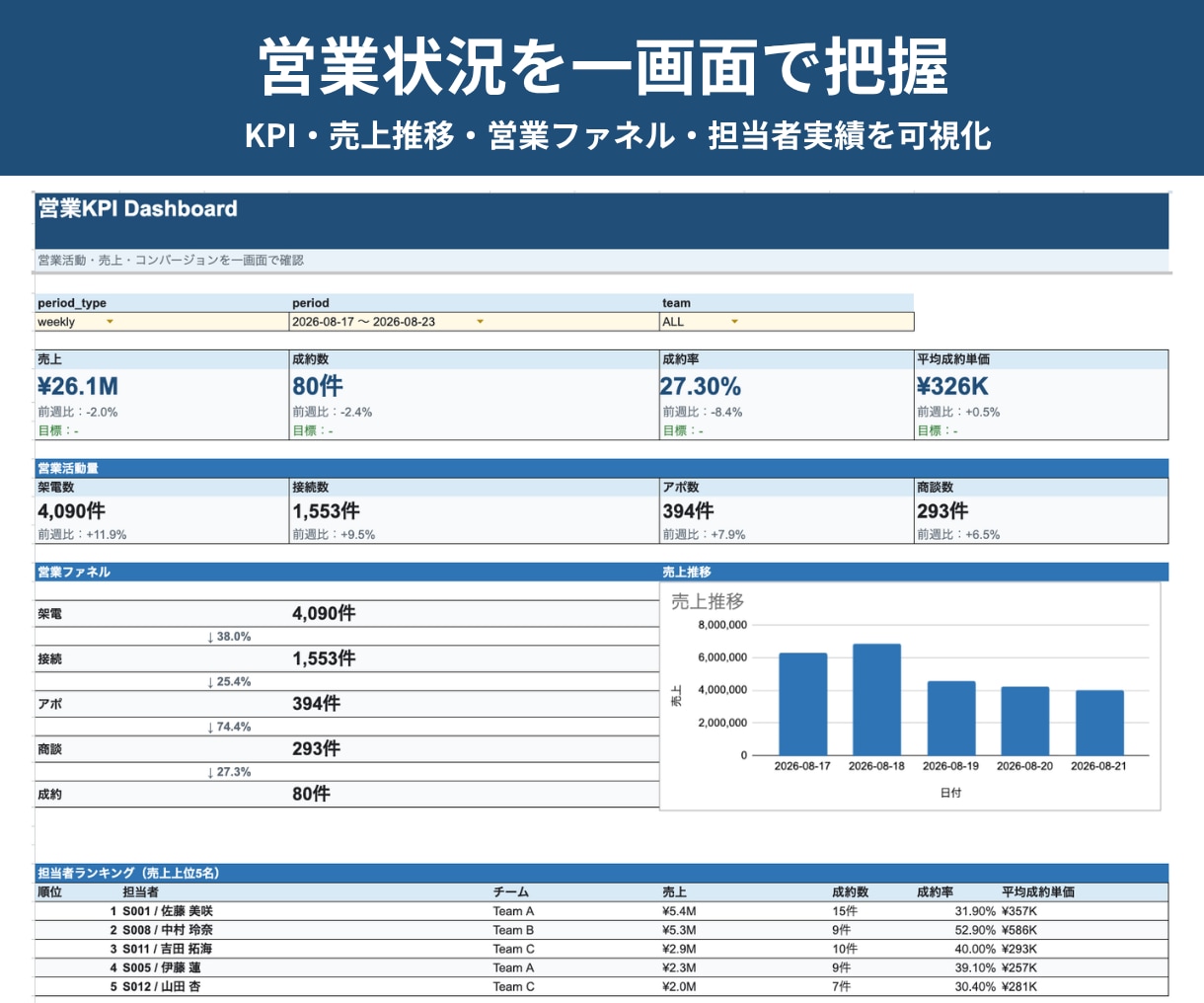Click the 4,090件 value under 架電数
This screenshot has width=1204, height=1003.
[71, 511]
